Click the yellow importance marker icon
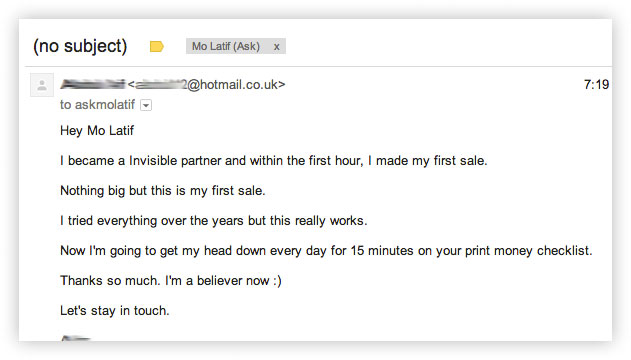This screenshot has width=631, height=360. pyautogui.click(x=157, y=47)
